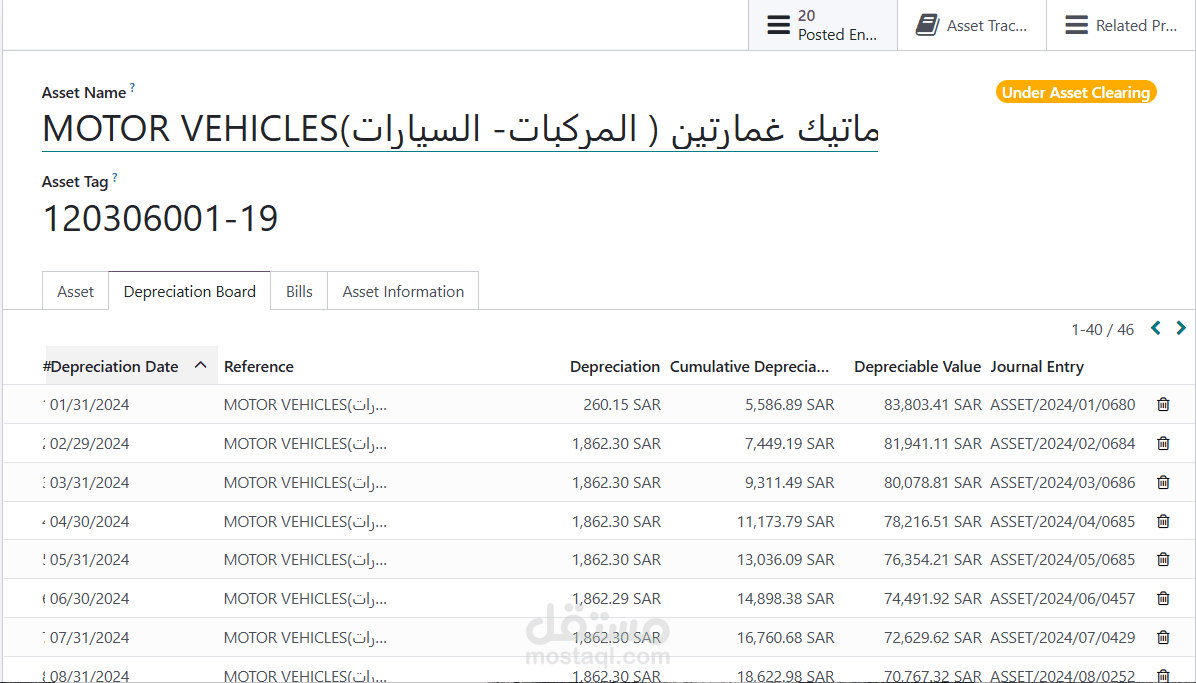Click the Reference cell of the 01/31/2024 row
This screenshot has height=683, width=1196.
point(305,404)
